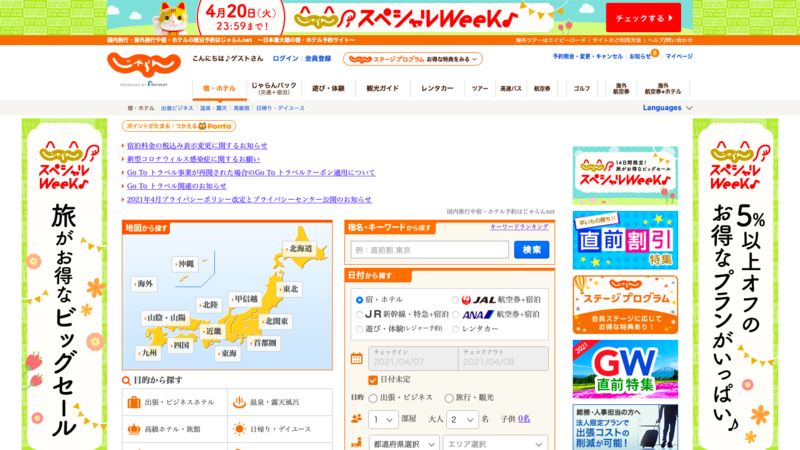
Task: Select 海外 on the map
Action: pos(144,284)
